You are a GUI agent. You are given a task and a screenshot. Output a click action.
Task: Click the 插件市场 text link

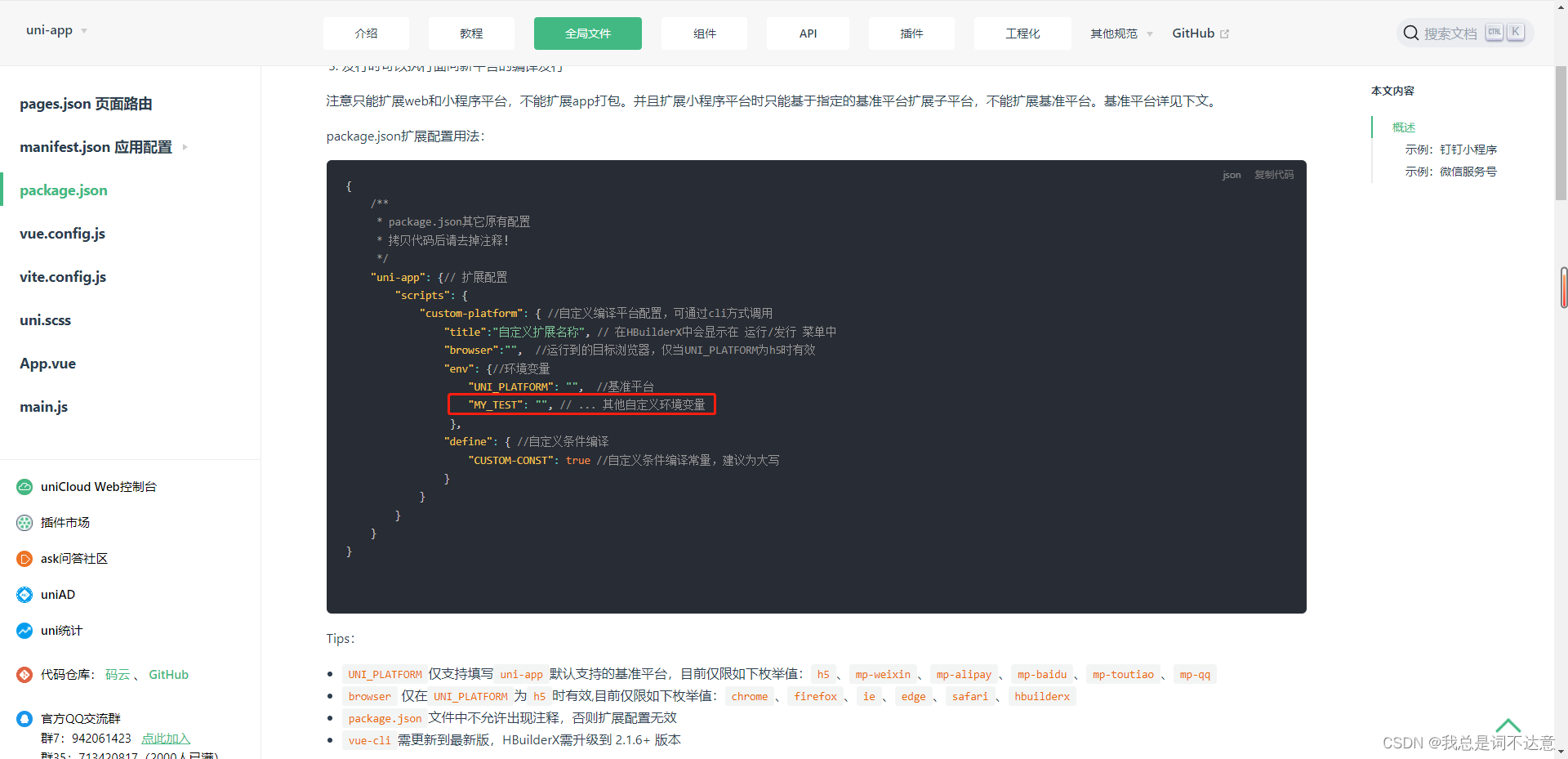pyautogui.click(x=65, y=523)
